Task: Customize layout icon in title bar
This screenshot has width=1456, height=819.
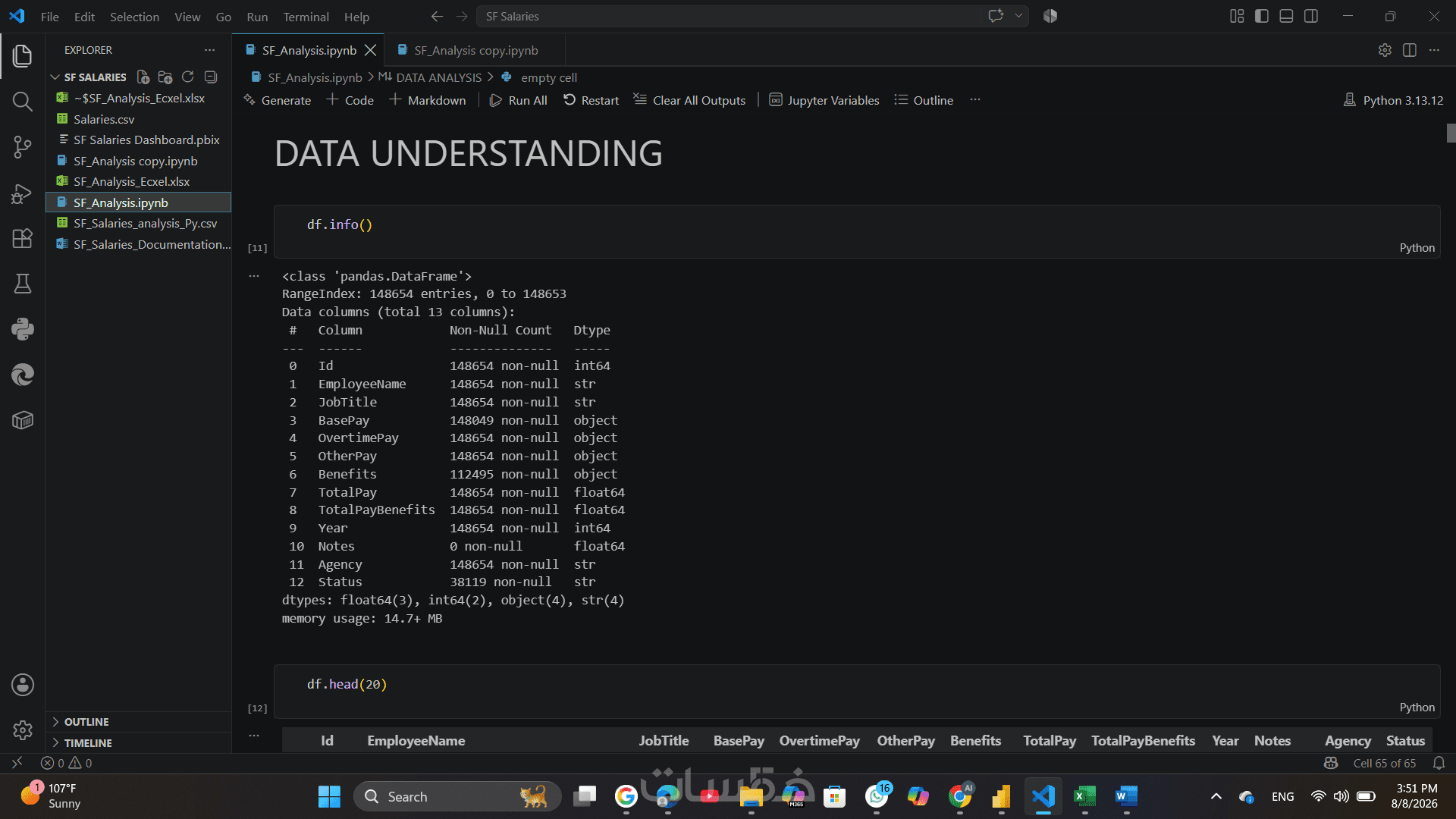Action: pyautogui.click(x=1237, y=16)
